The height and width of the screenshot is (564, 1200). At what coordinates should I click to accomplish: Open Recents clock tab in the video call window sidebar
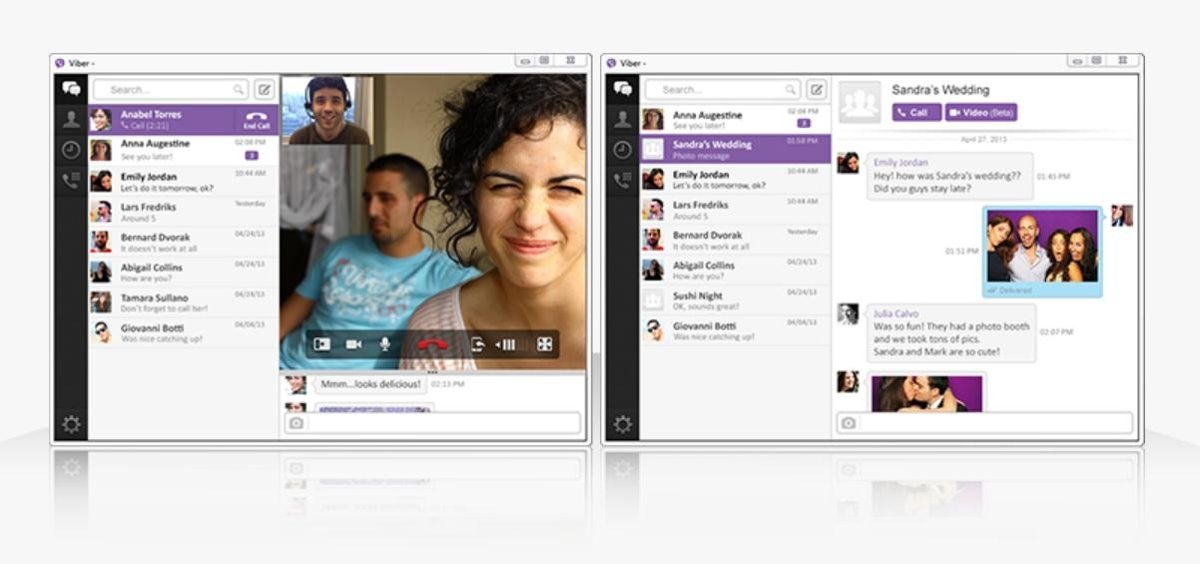(x=71, y=150)
